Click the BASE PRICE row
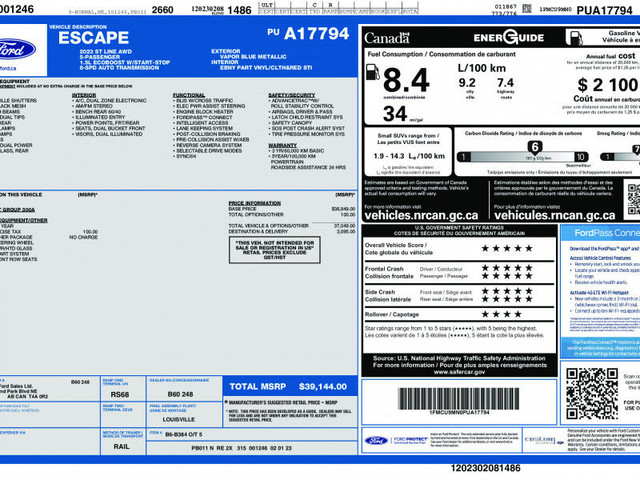640x480 pixels. [291, 209]
